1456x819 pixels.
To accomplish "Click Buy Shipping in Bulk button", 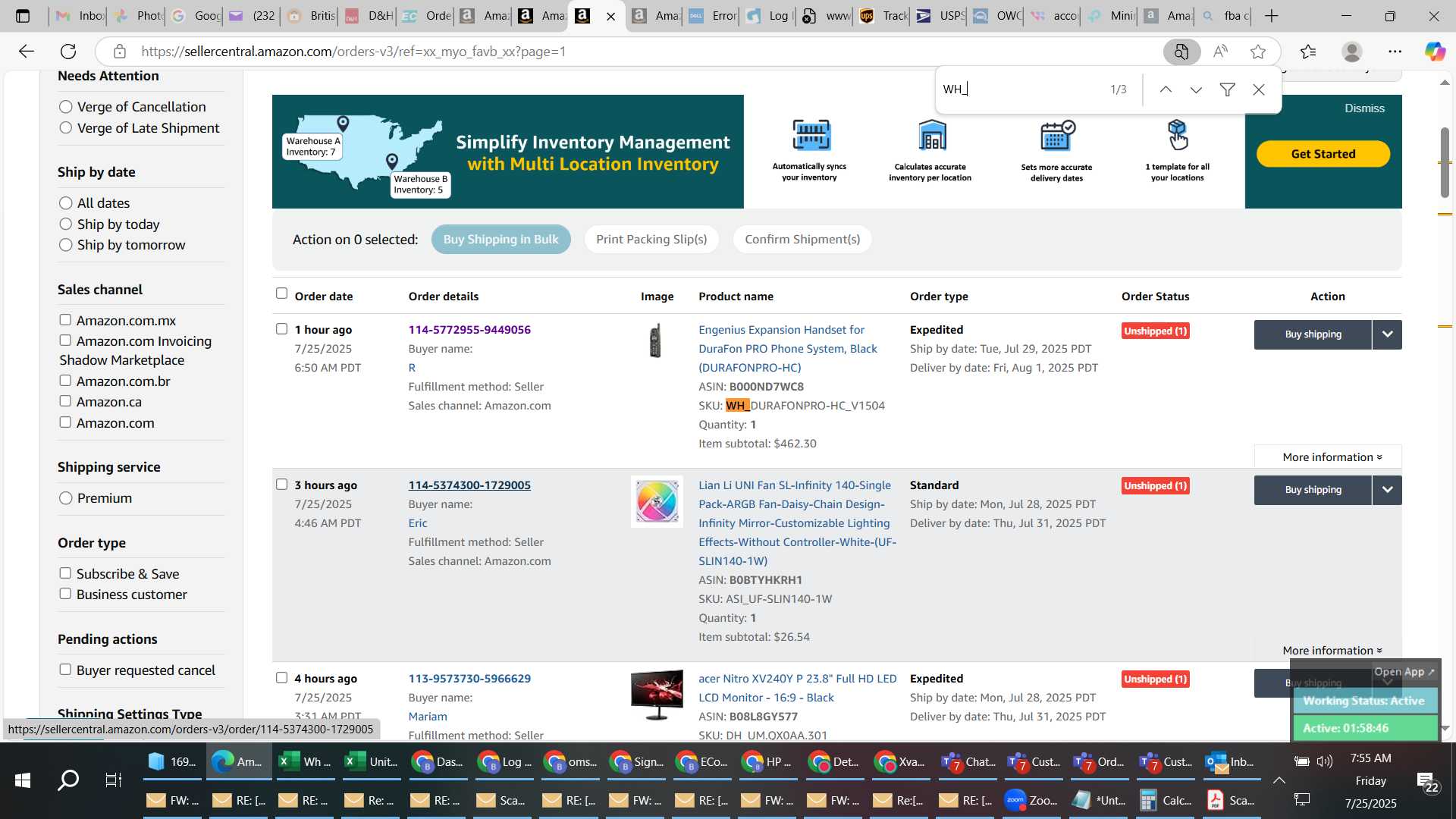I will (x=500, y=240).
